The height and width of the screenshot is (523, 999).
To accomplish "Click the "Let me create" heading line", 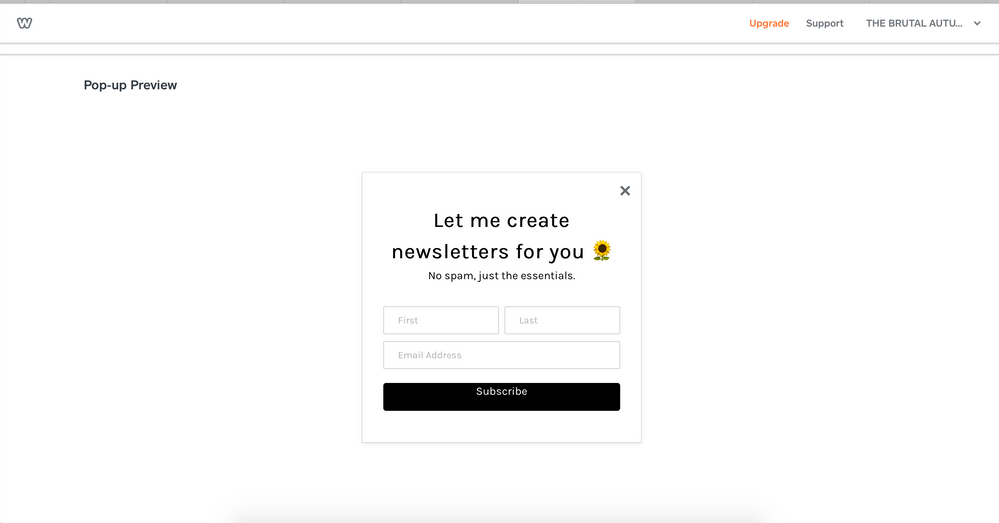I will coord(501,220).
